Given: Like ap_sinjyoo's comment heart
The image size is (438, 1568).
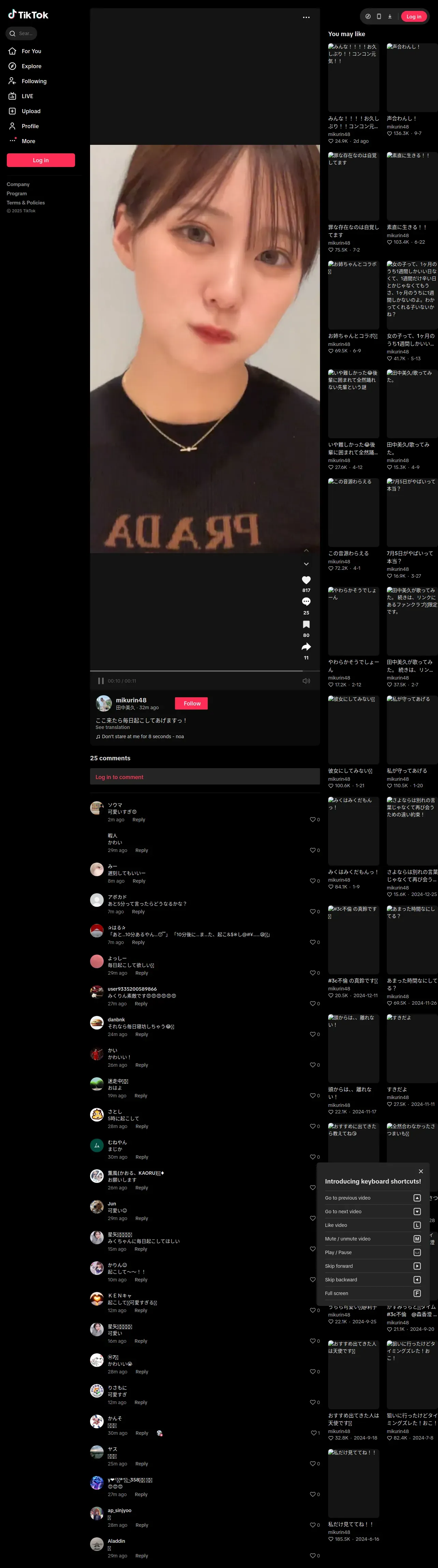Looking at the screenshot, I should click(313, 1525).
